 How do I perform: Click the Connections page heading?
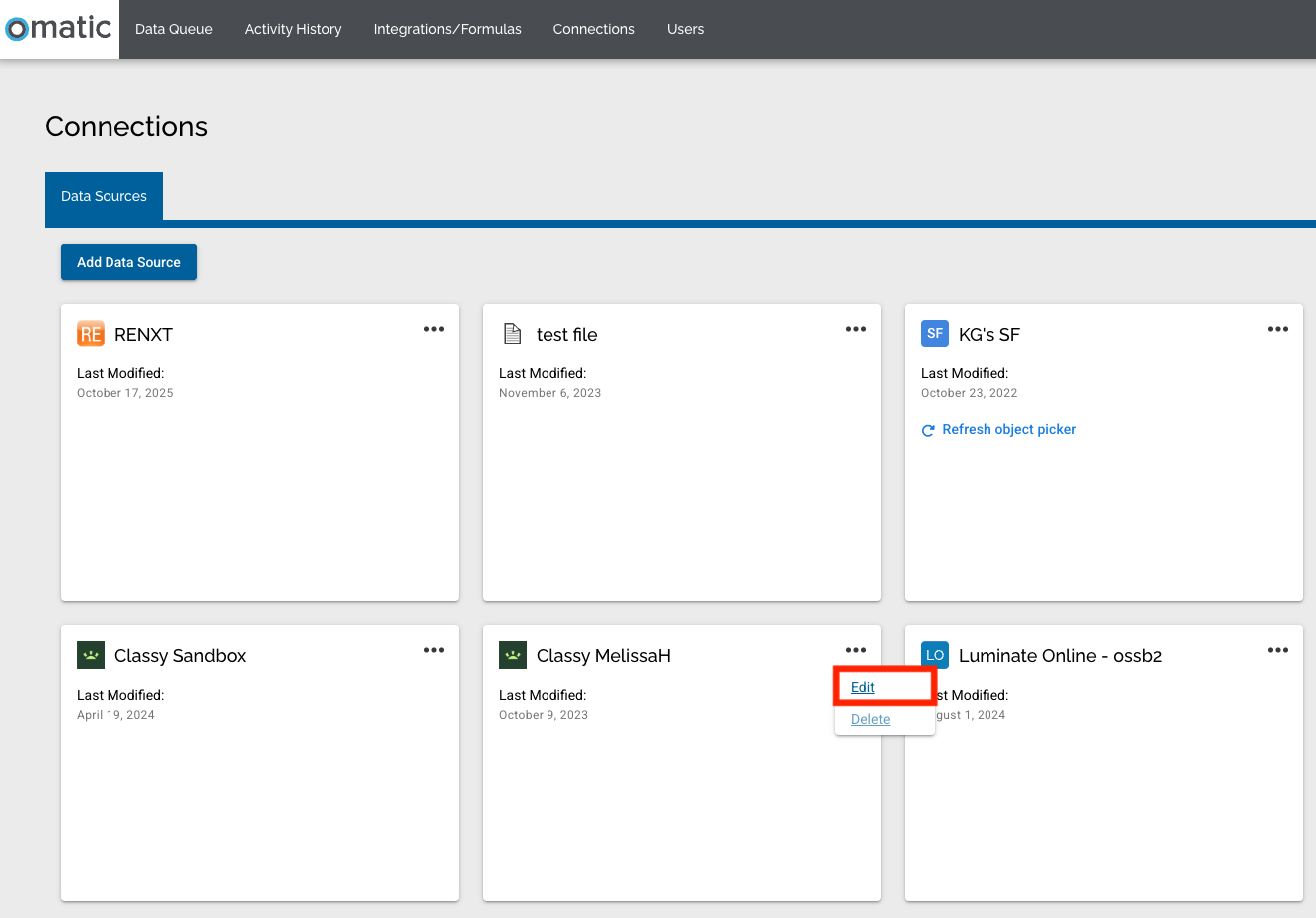coord(126,126)
